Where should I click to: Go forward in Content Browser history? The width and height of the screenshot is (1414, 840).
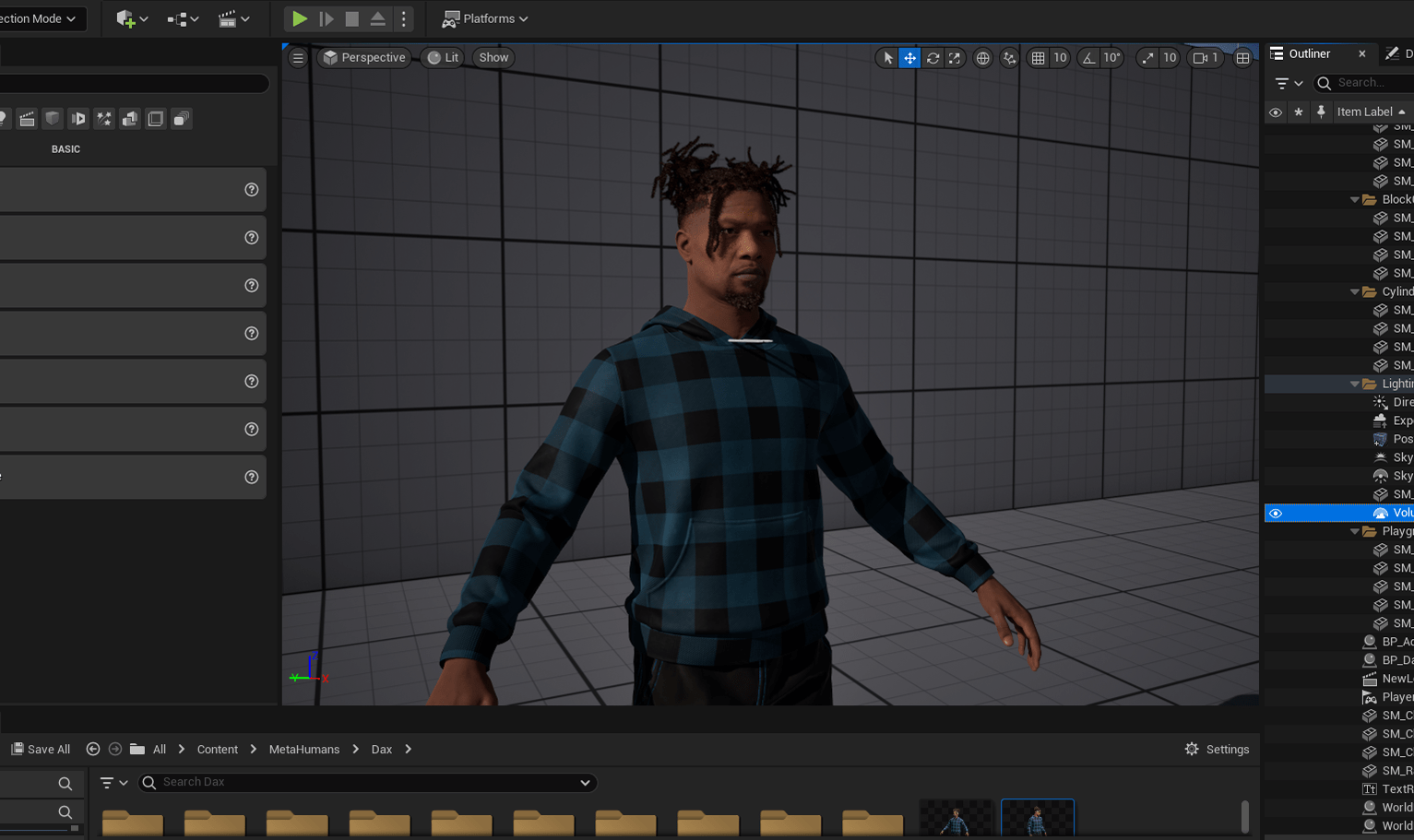115,750
